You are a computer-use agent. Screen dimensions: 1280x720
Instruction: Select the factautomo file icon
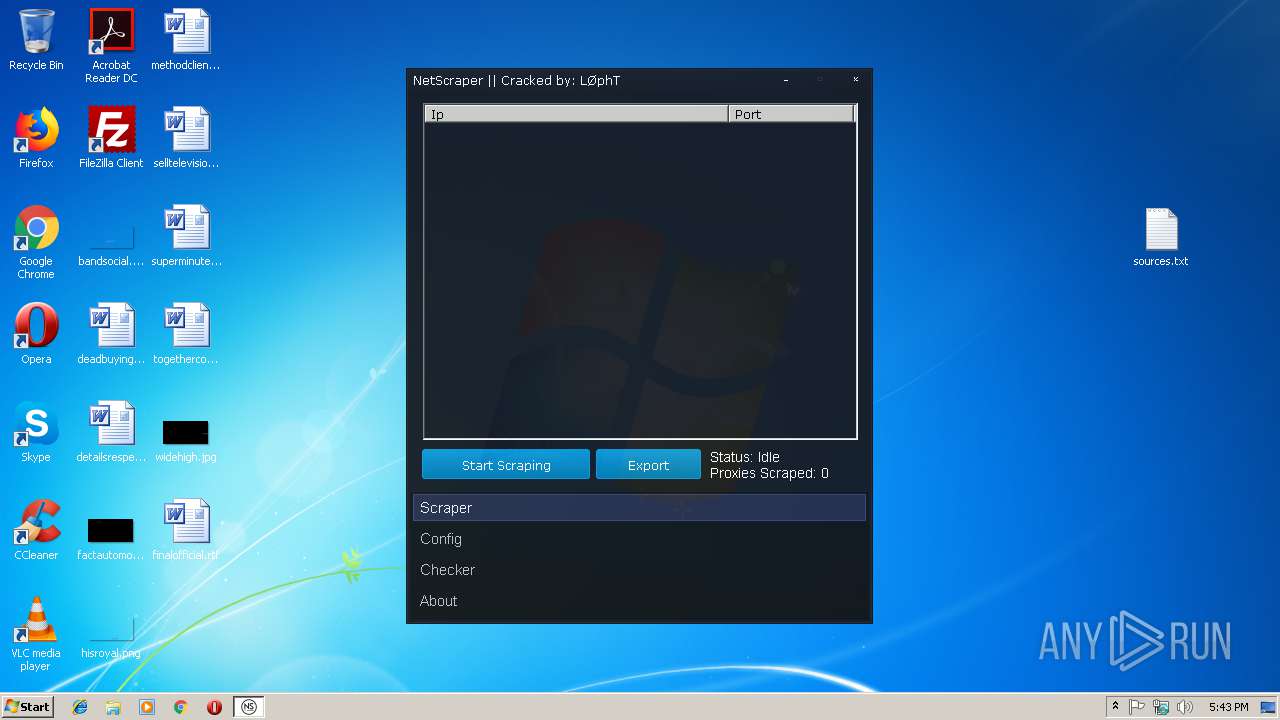coord(111,540)
